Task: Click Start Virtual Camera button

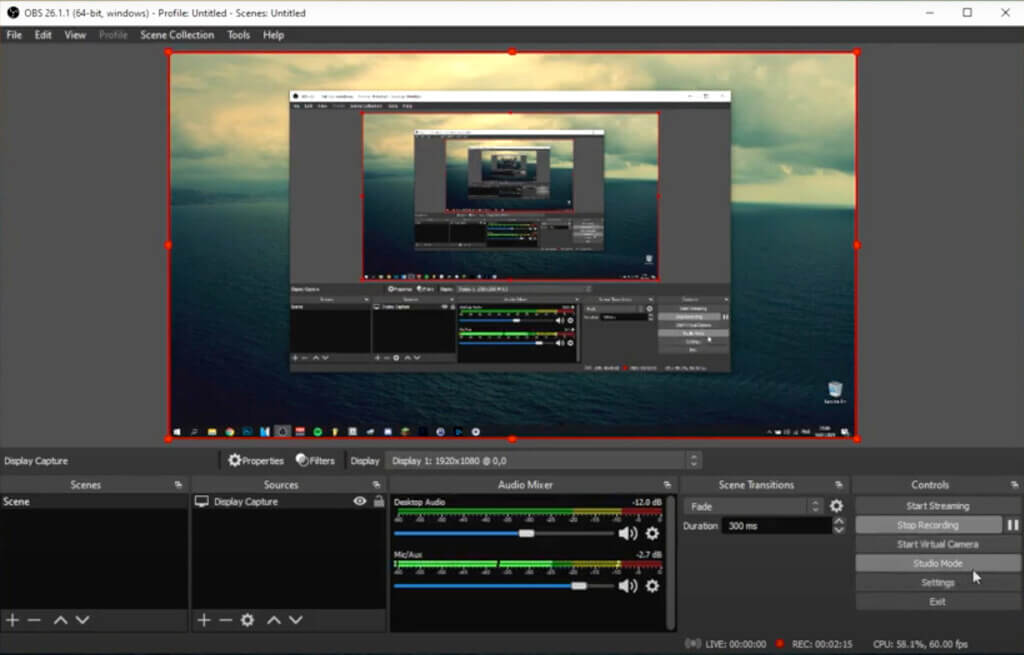Action: click(938, 544)
